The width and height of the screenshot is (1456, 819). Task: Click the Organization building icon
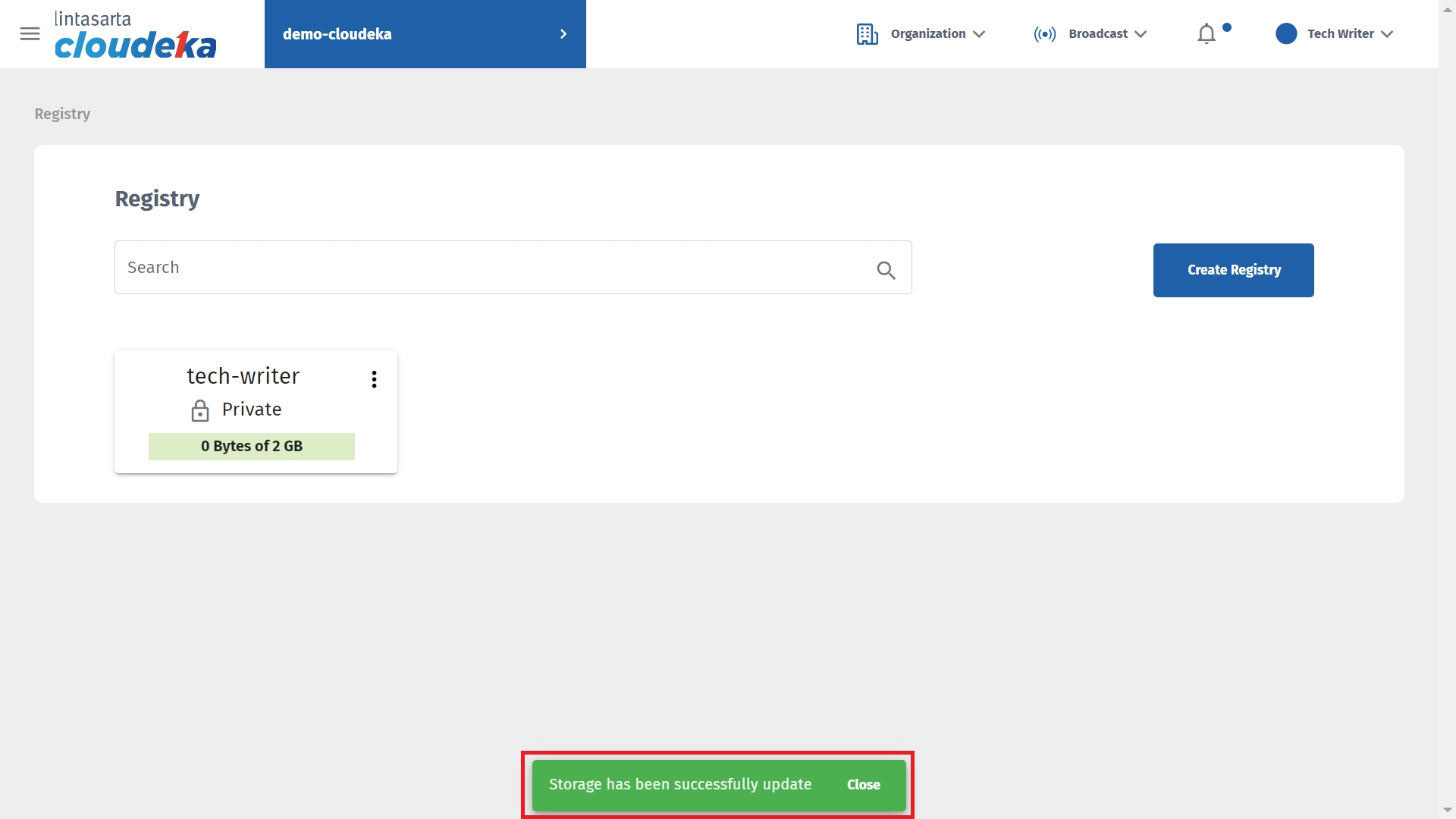click(867, 34)
